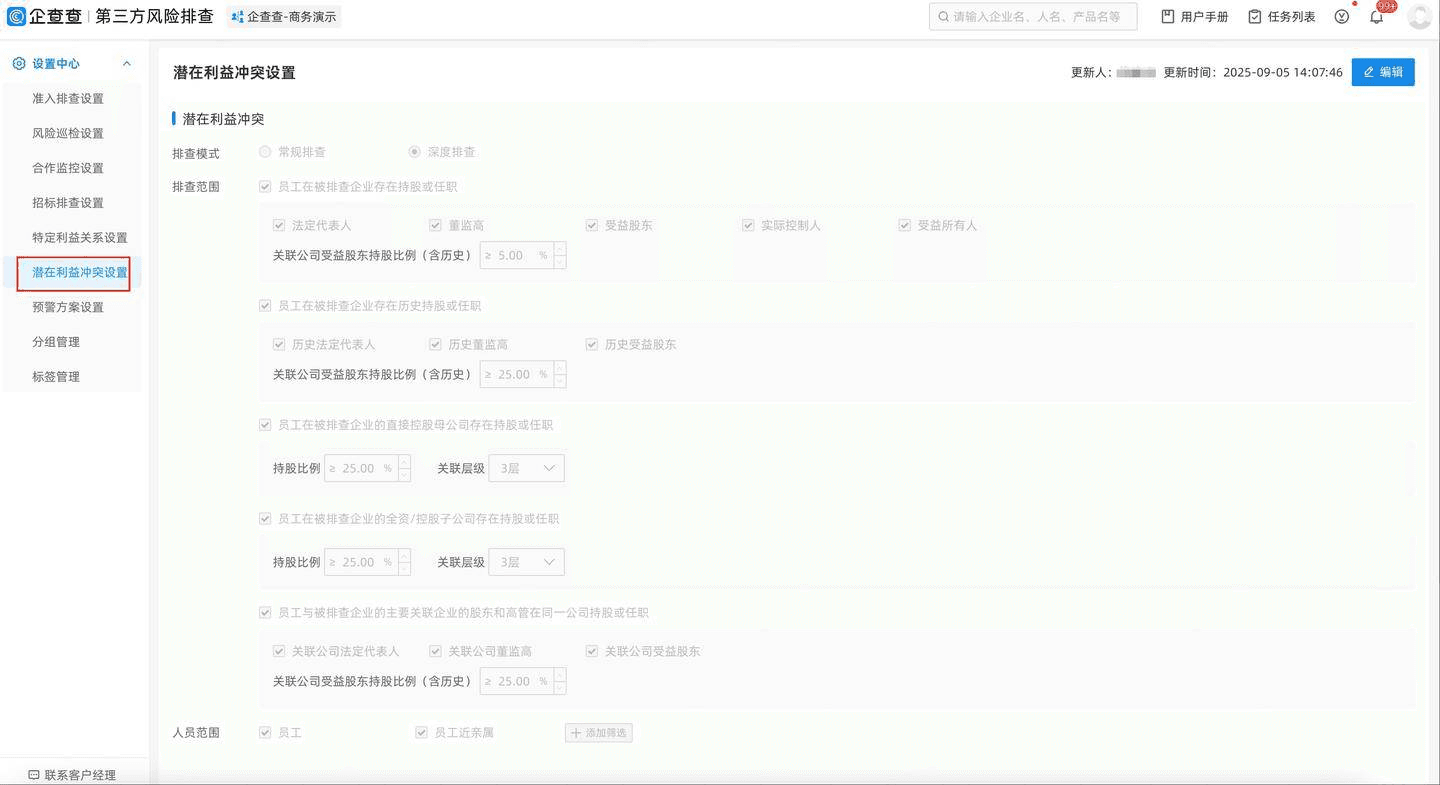Focus the company name search box

click(1033, 17)
